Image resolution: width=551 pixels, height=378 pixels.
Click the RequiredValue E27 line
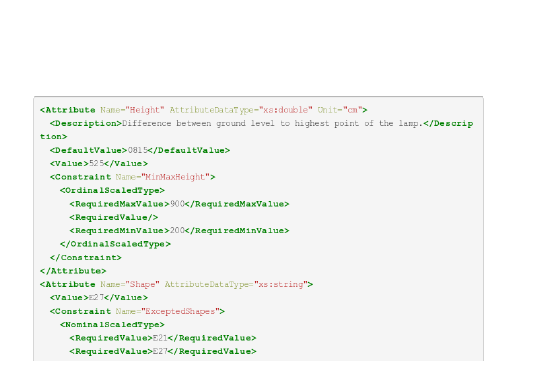(x=163, y=351)
